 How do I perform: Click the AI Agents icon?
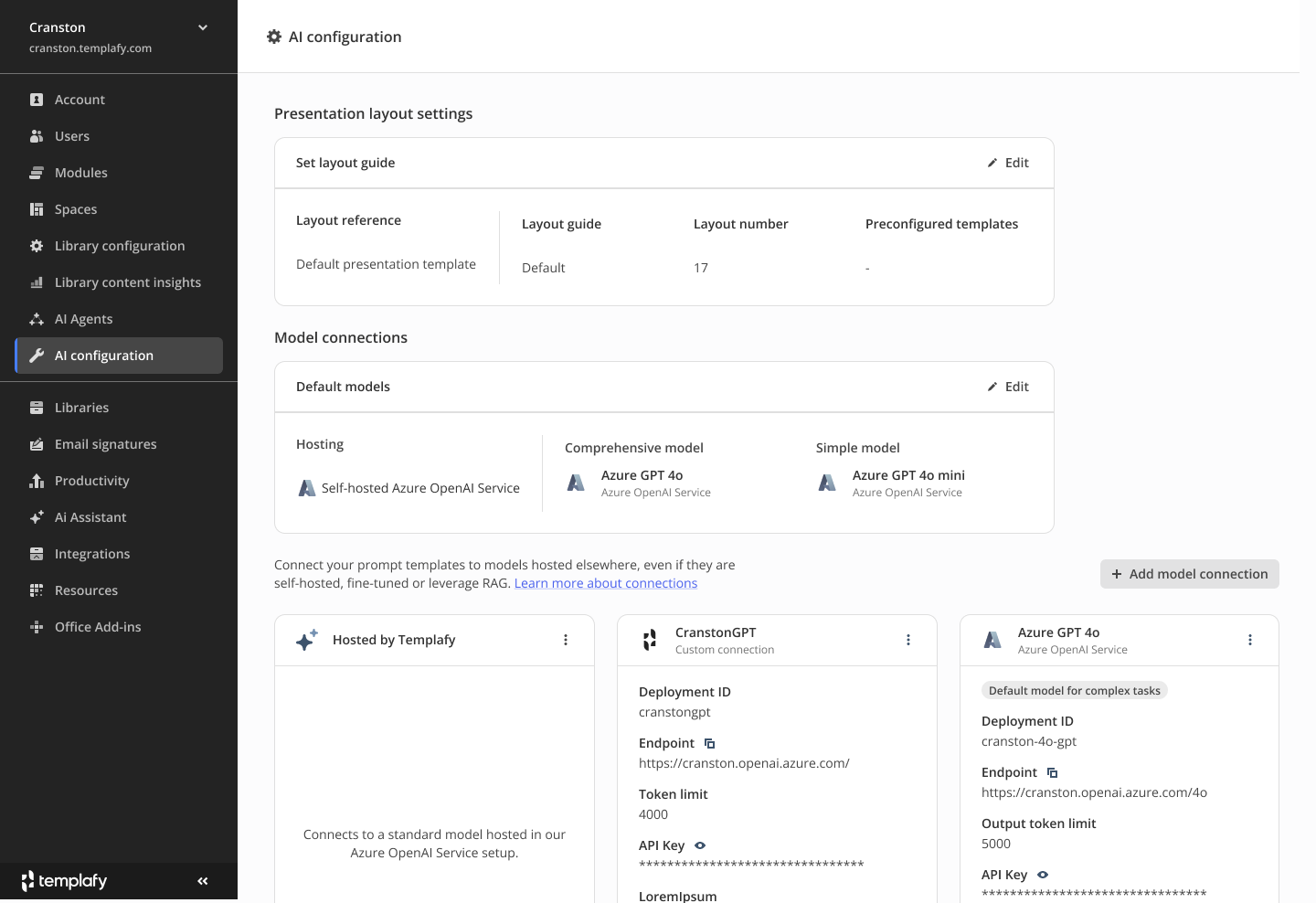37,319
